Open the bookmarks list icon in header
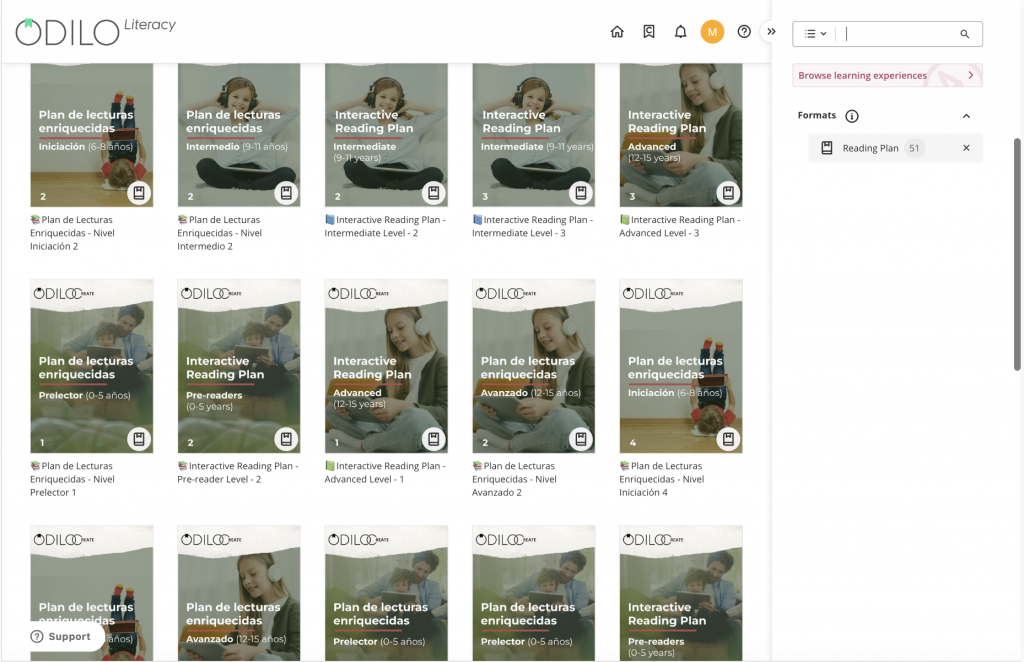Viewport: 1024px width, 662px height. pyautogui.click(x=648, y=32)
